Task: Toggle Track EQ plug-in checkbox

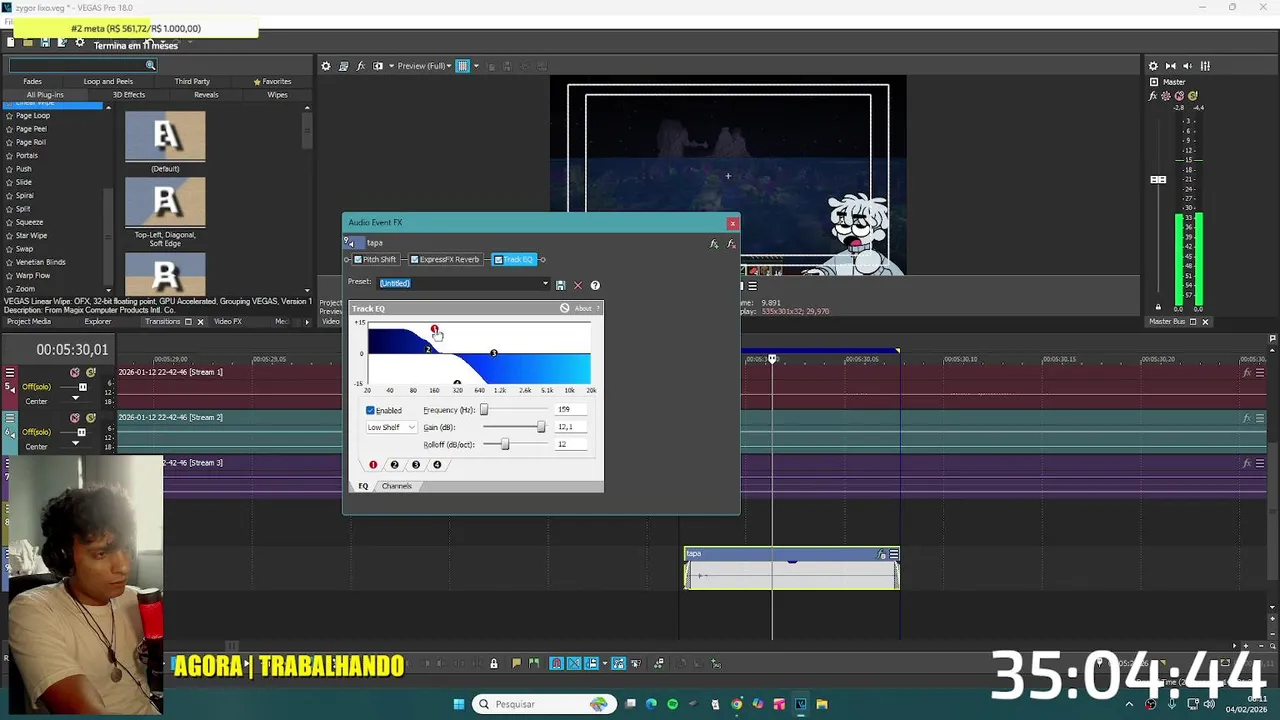Action: [498, 260]
